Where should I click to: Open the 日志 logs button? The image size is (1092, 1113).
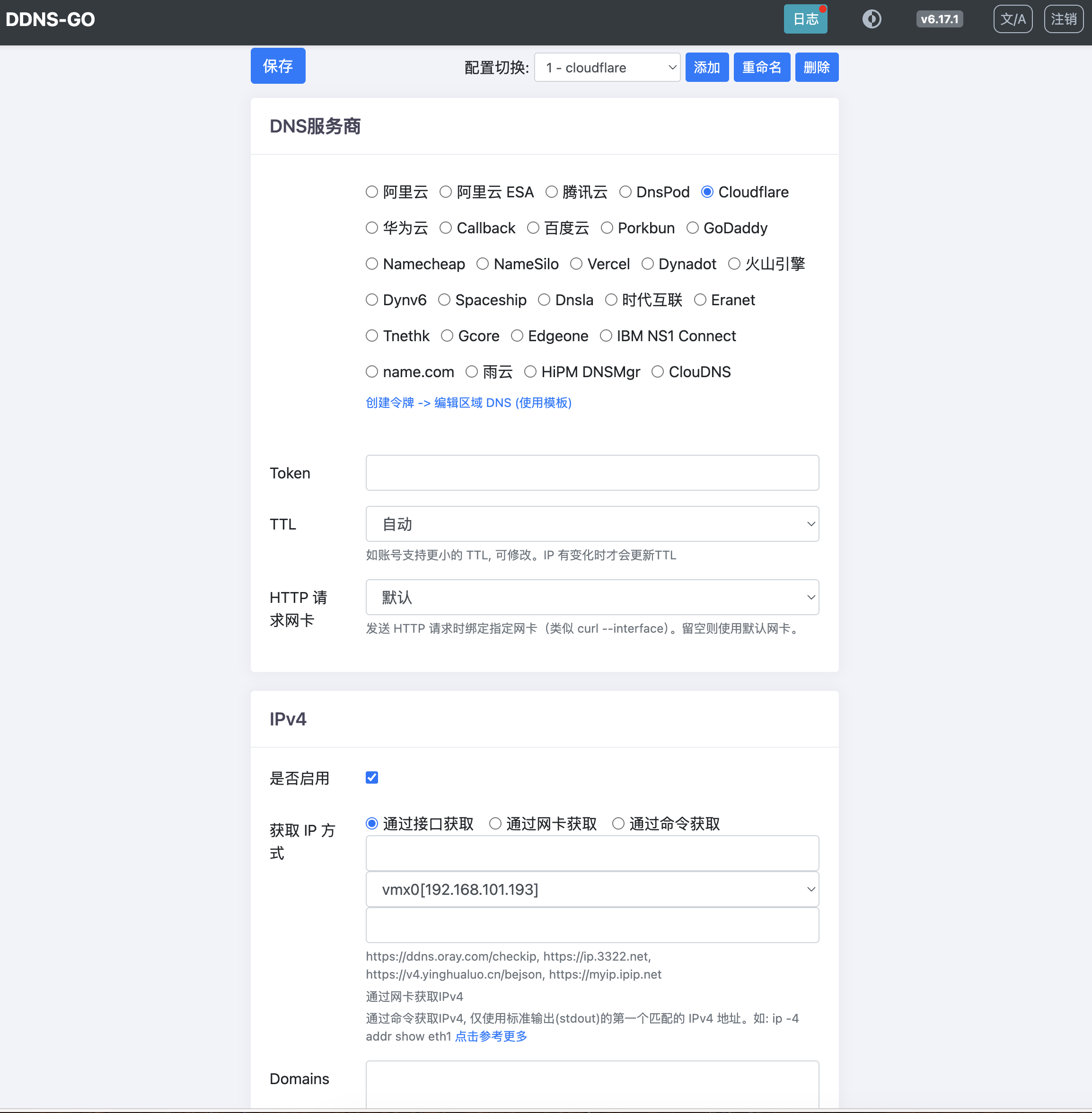click(x=805, y=19)
